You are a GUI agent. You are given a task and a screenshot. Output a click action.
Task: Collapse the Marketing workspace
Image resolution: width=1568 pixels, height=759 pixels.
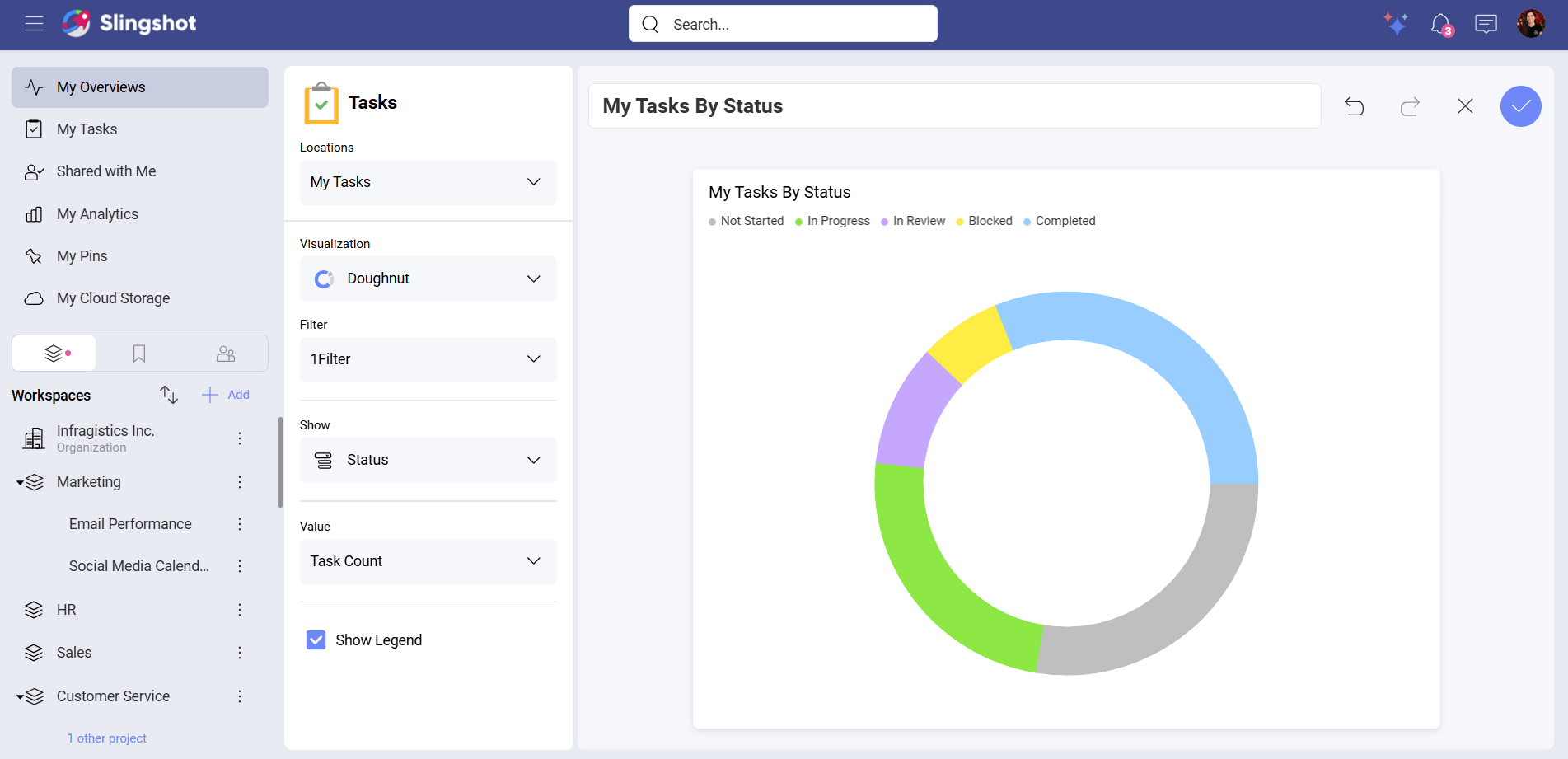click(20, 482)
